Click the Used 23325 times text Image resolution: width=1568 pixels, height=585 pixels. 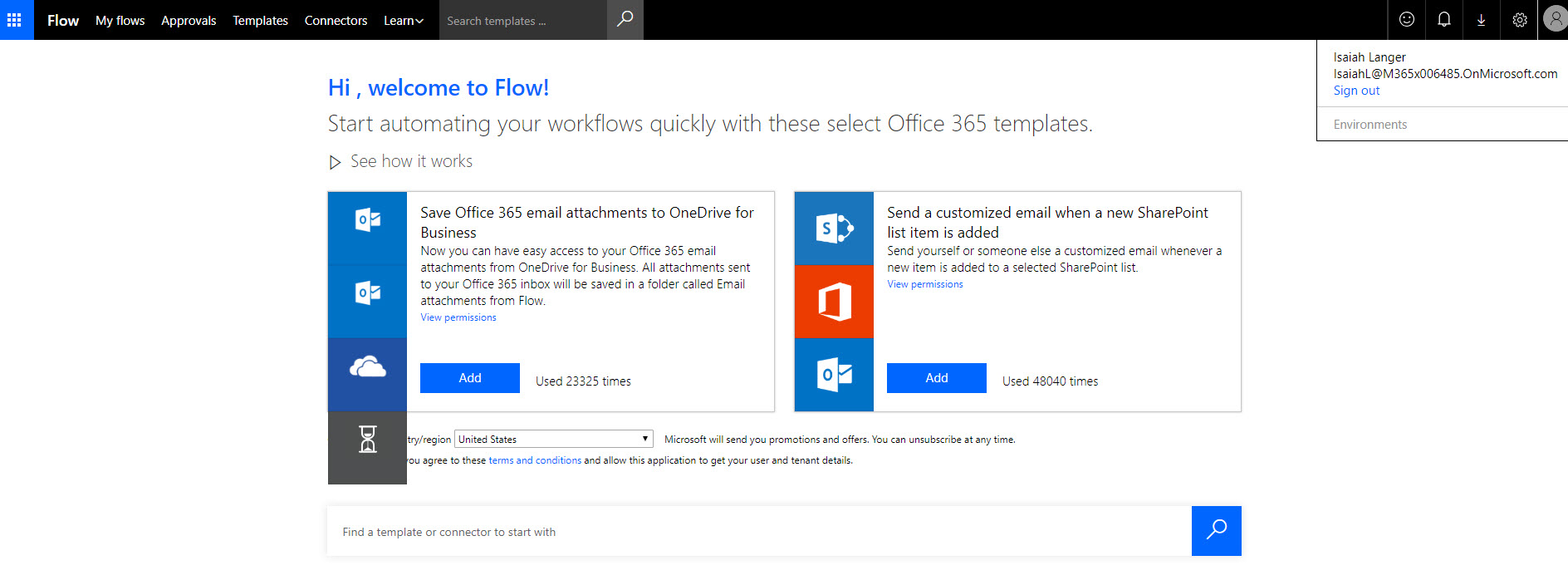583,381
